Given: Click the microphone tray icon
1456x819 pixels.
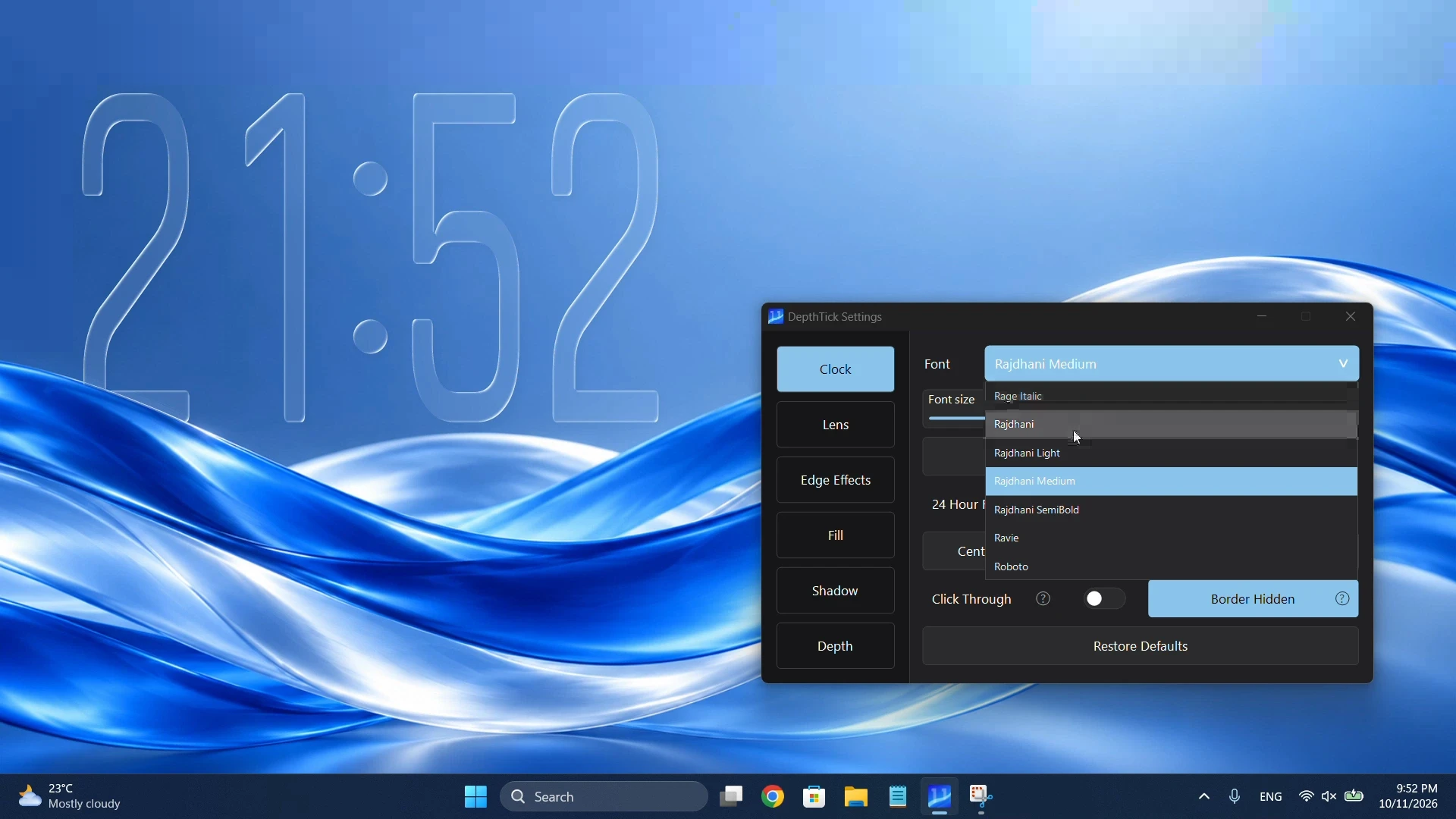Looking at the screenshot, I should pos(1235,798).
